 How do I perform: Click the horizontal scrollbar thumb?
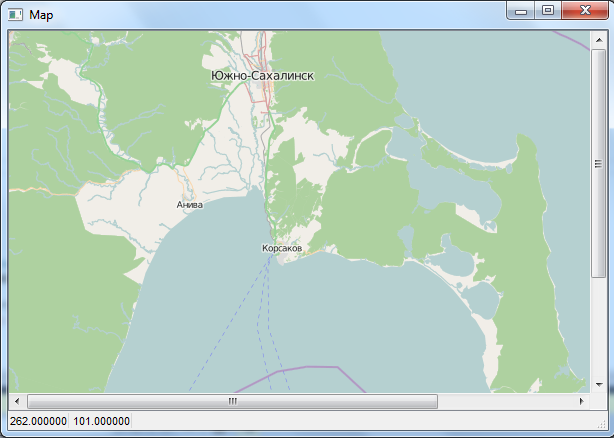[232, 401]
